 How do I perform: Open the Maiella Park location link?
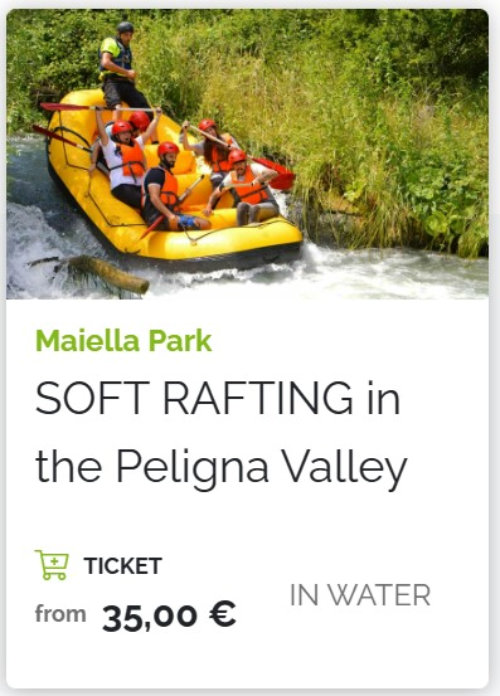click(123, 341)
